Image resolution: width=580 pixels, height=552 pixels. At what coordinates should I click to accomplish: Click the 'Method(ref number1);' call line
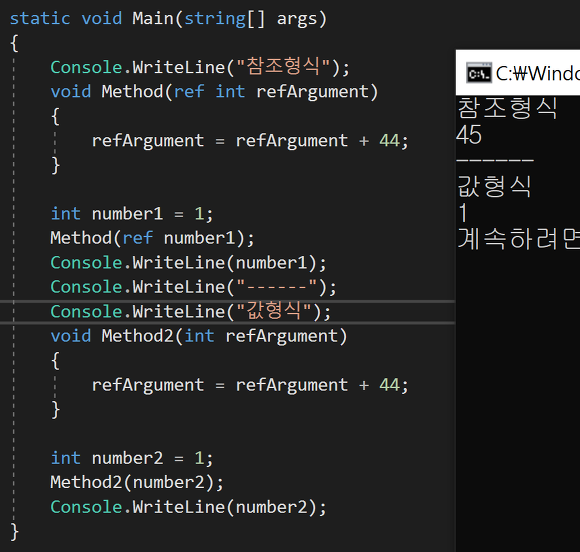click(152, 238)
